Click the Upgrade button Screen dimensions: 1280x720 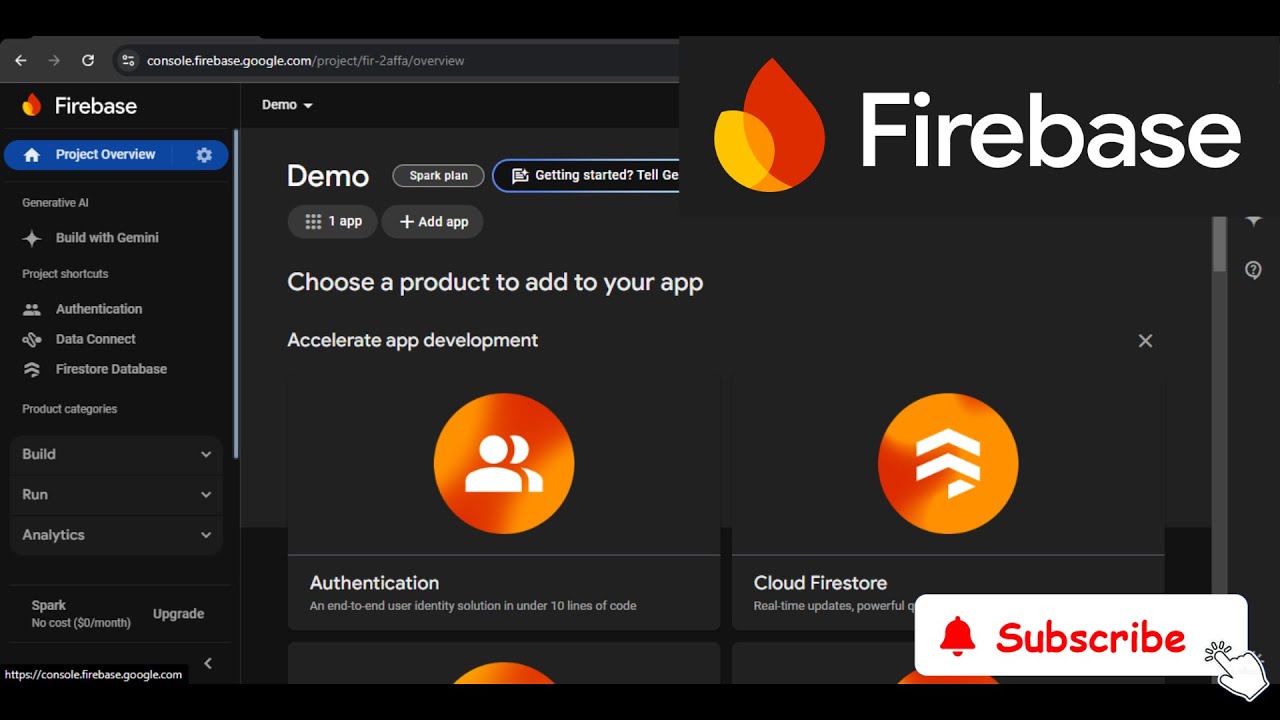click(178, 614)
